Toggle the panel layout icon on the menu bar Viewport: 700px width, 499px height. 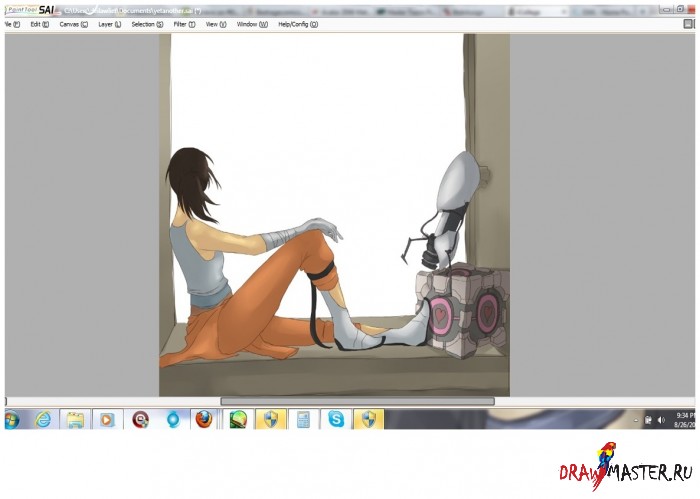tap(689, 24)
